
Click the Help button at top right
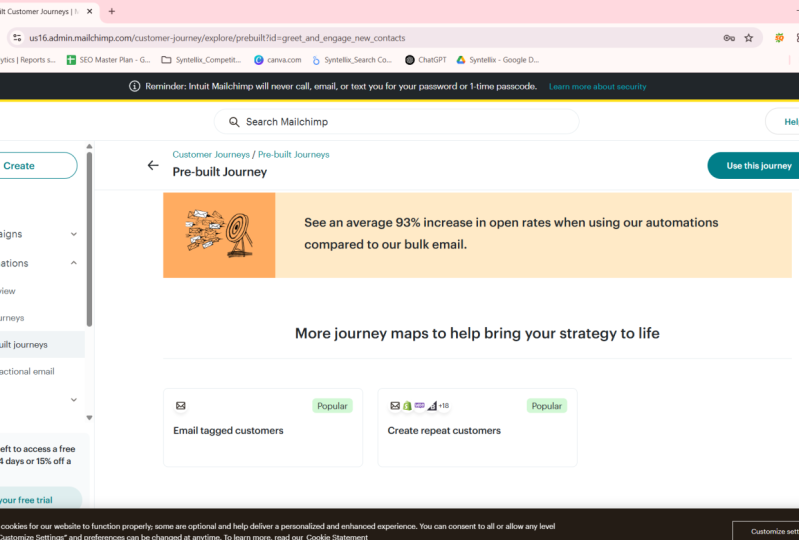[783, 122]
